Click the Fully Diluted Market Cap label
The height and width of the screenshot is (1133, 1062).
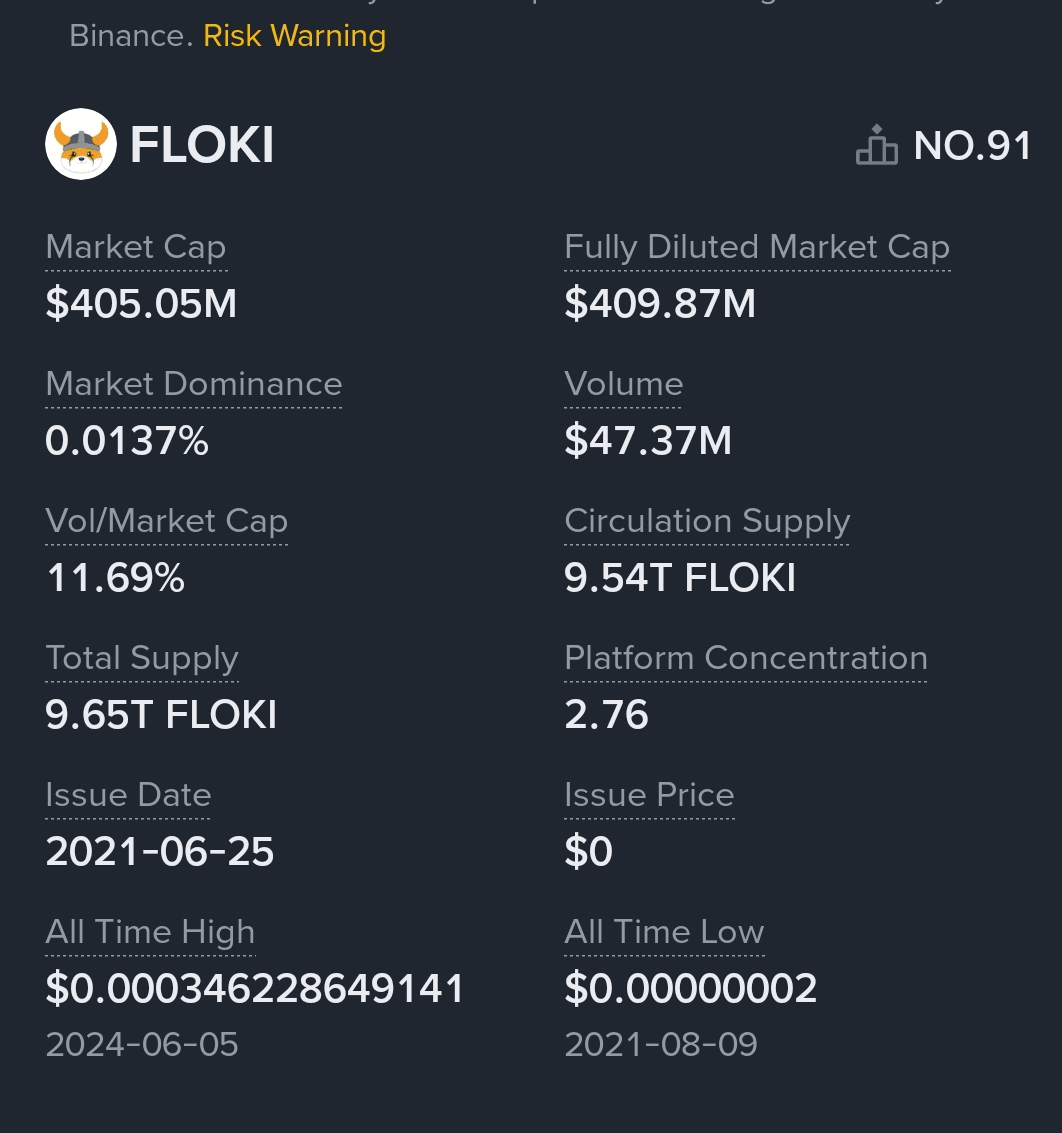pos(756,248)
